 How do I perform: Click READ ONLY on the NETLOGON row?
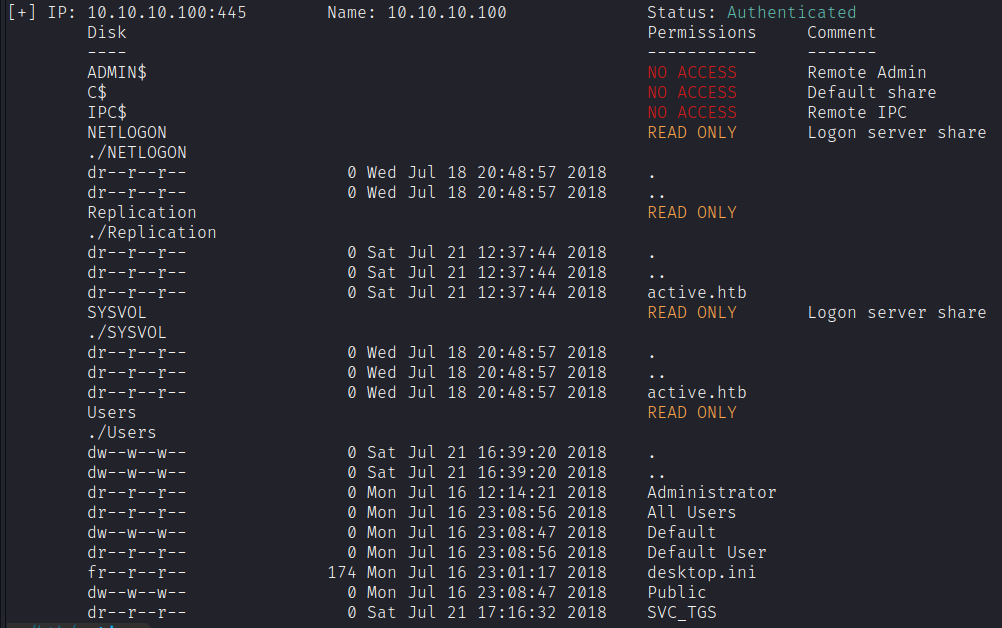(x=692, y=132)
